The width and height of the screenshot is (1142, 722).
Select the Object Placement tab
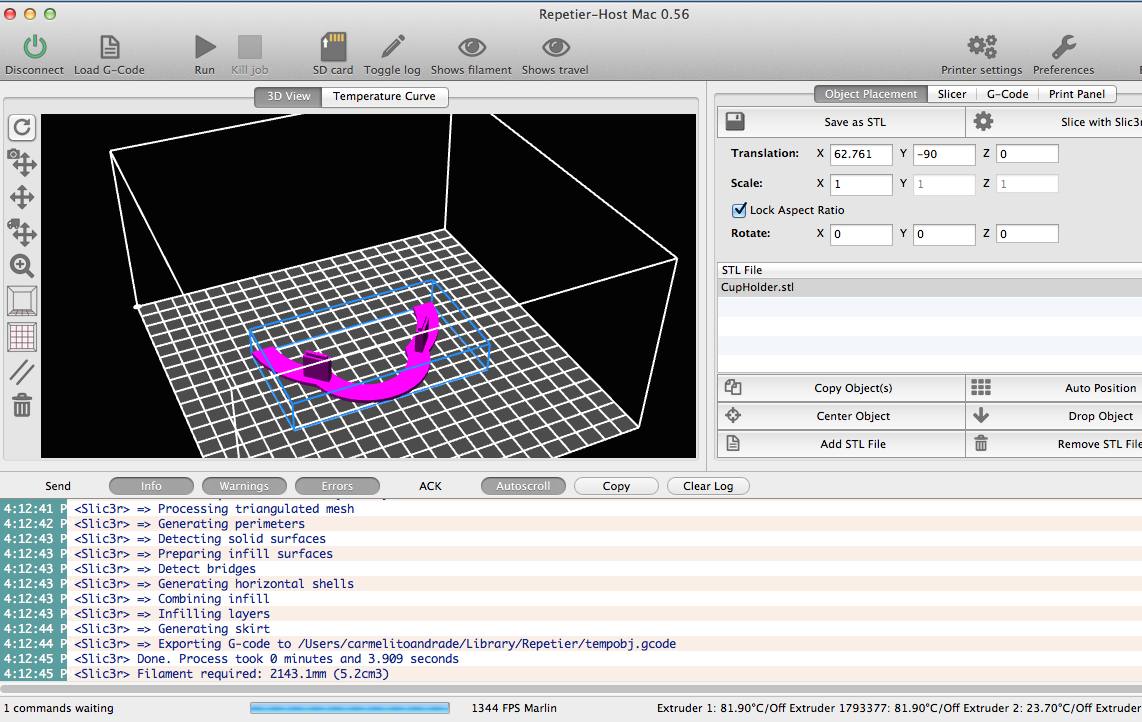(871, 94)
